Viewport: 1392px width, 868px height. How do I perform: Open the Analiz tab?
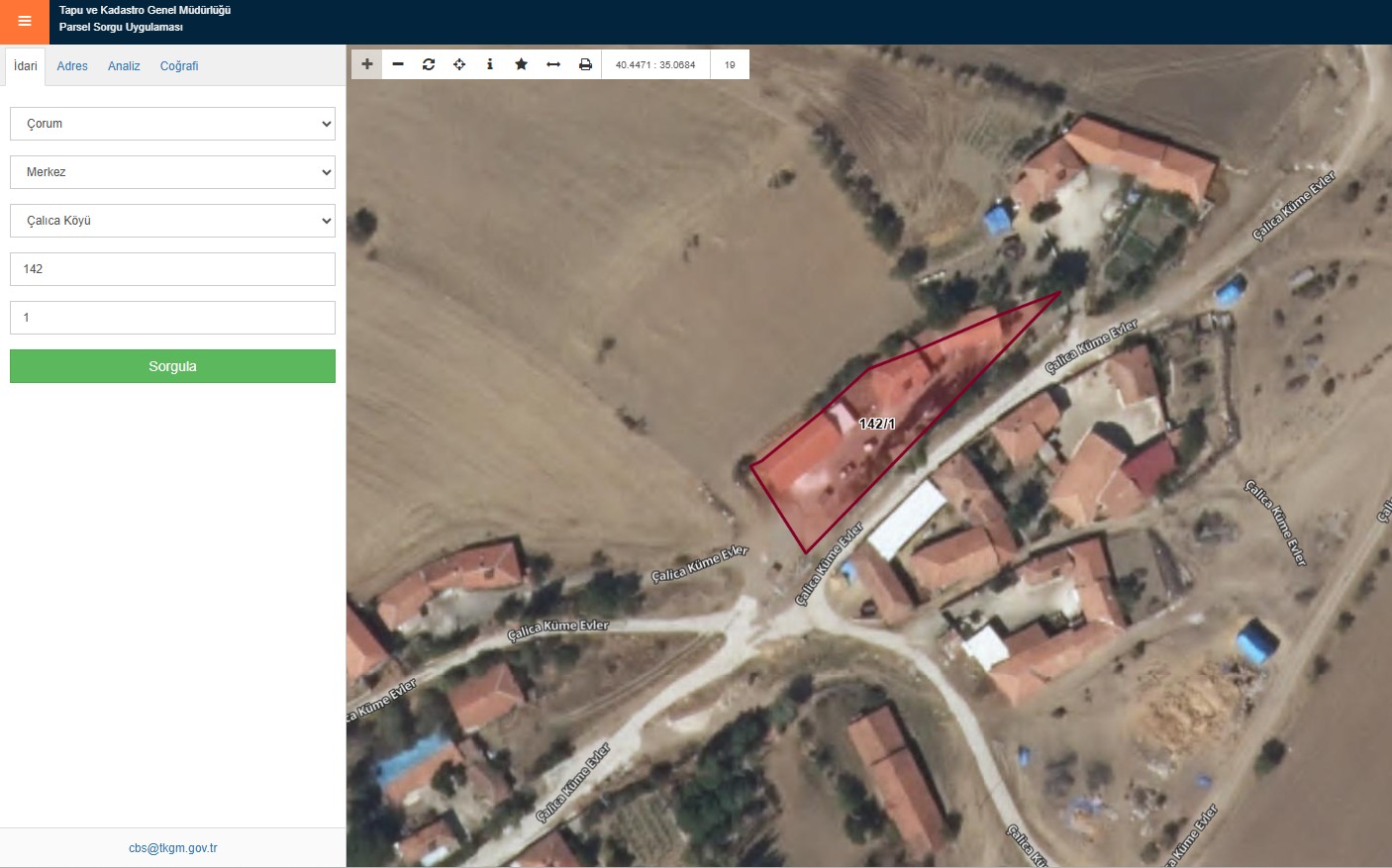point(124,66)
